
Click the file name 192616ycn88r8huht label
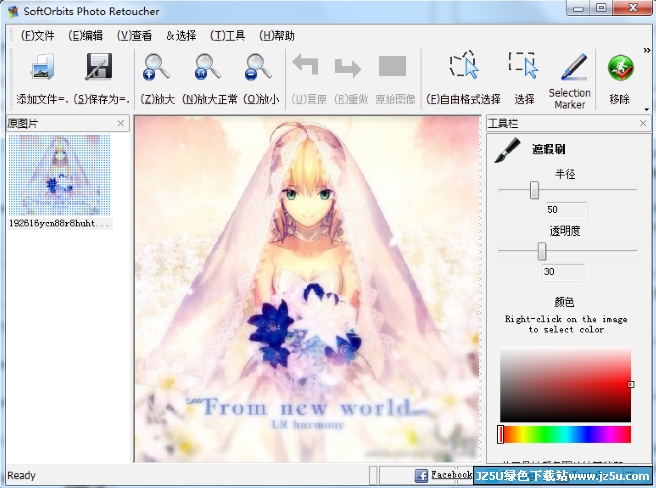coord(59,223)
